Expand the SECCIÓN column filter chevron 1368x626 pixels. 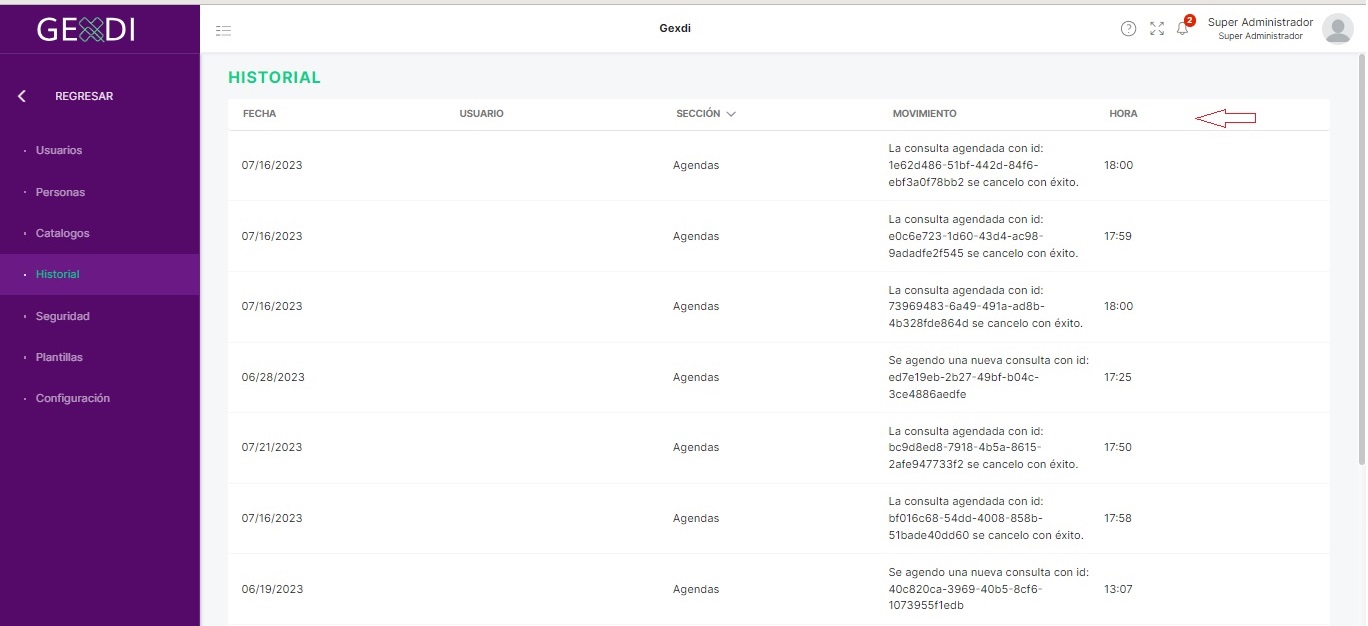(731, 114)
